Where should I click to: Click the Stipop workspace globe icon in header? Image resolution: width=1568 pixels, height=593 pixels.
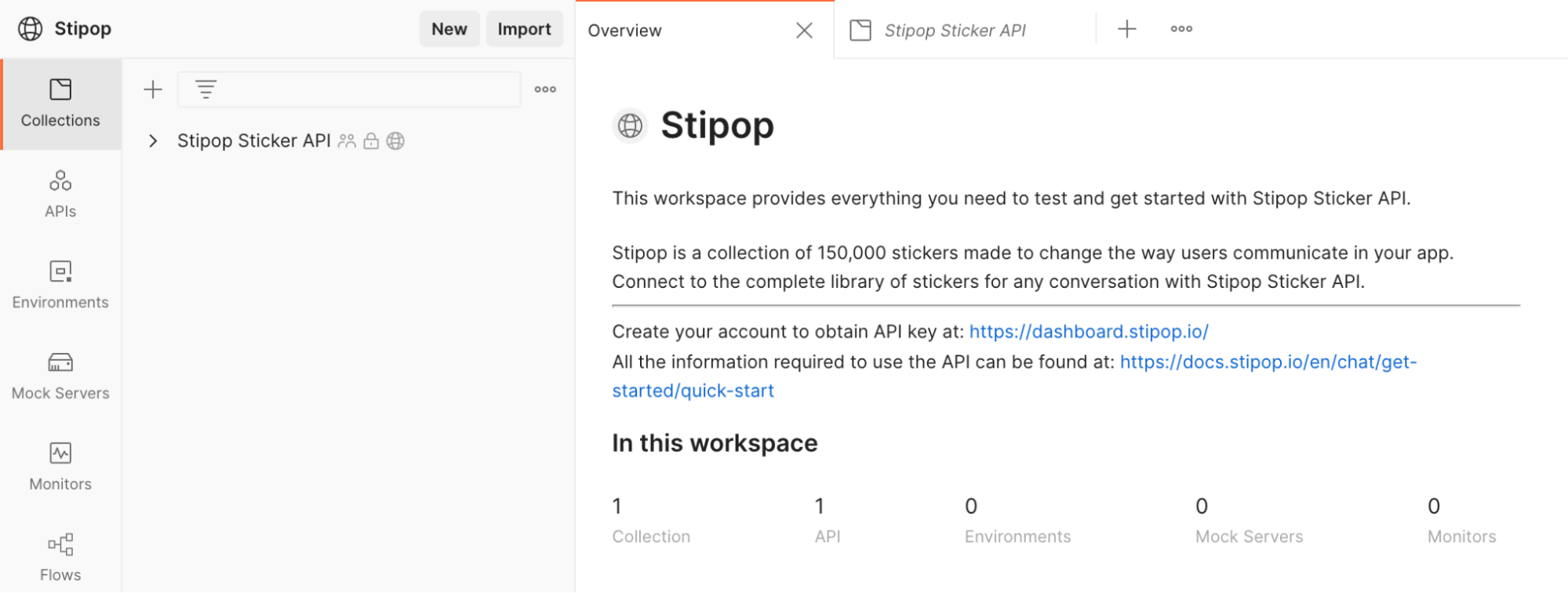tap(31, 29)
